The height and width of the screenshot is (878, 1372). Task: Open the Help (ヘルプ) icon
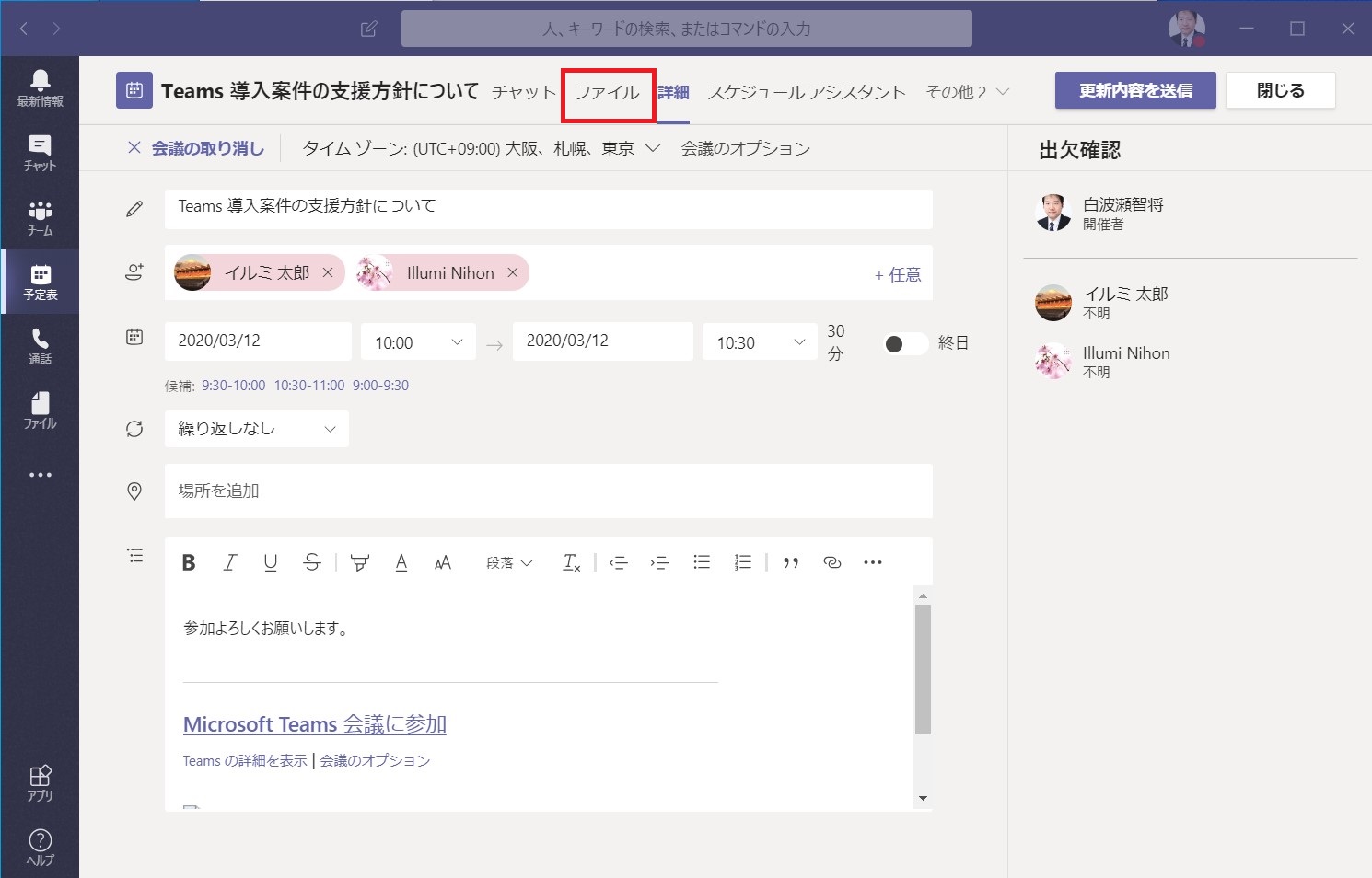pyautogui.click(x=40, y=848)
